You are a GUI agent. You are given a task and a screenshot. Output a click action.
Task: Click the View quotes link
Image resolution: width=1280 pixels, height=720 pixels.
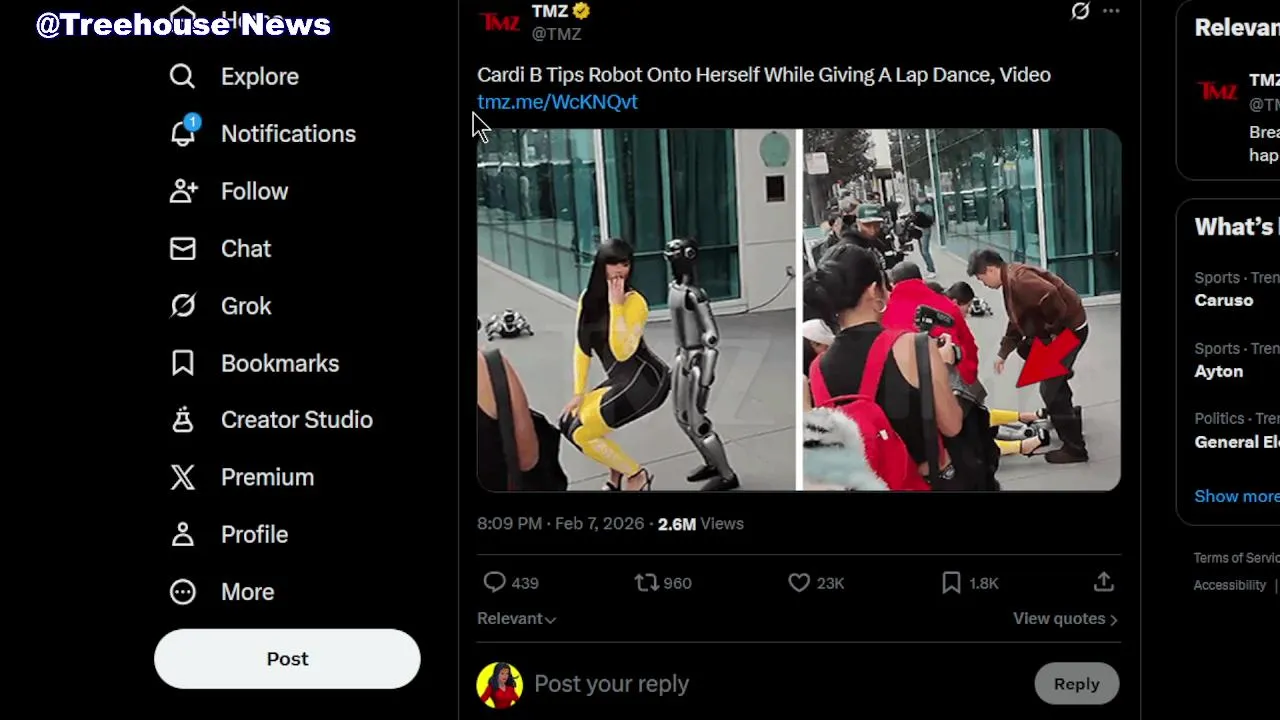1065,619
